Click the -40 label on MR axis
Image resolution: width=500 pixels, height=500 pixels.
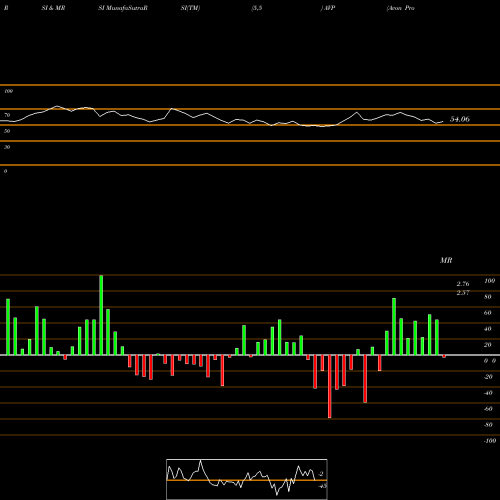(x=488, y=393)
